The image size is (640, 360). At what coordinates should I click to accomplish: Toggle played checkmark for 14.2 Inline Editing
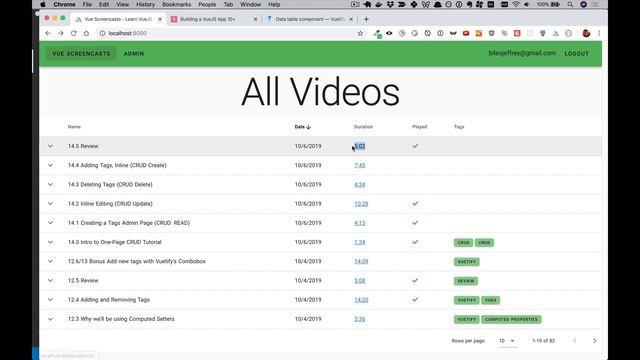[415, 204]
